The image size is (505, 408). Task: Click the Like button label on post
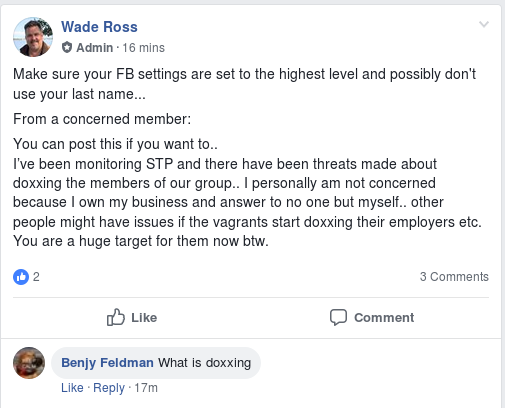[x=144, y=318]
